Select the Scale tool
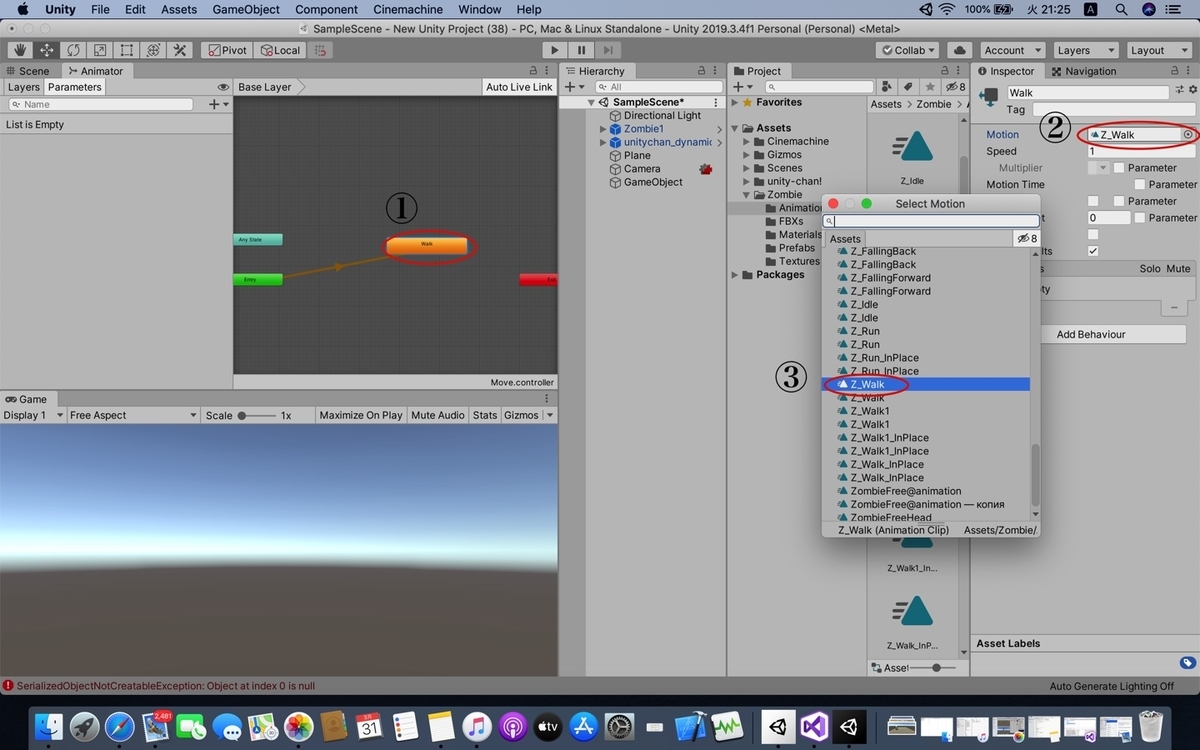1200x750 pixels. (x=100, y=50)
